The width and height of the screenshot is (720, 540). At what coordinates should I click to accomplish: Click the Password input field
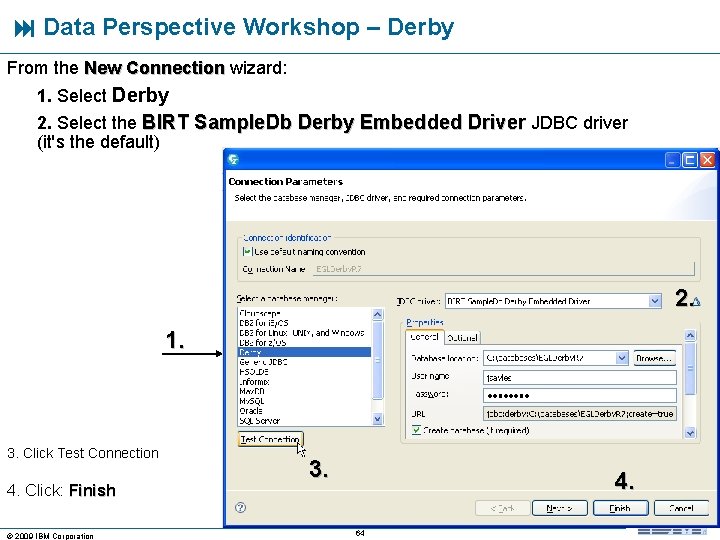point(579,395)
